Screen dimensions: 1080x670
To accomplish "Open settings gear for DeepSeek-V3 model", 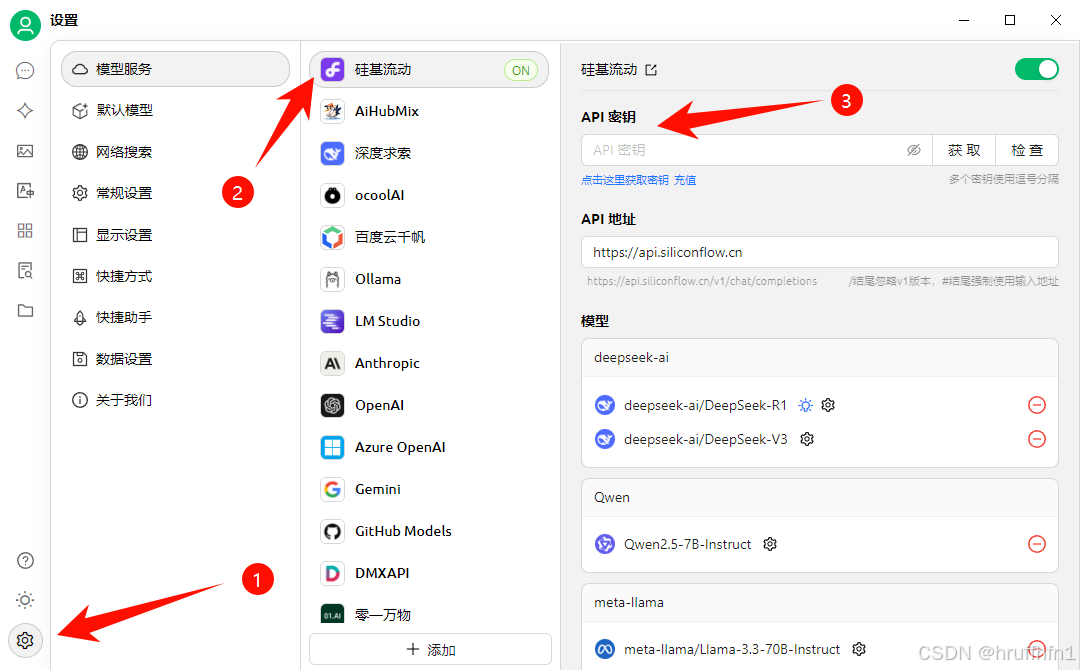I will pos(807,439).
